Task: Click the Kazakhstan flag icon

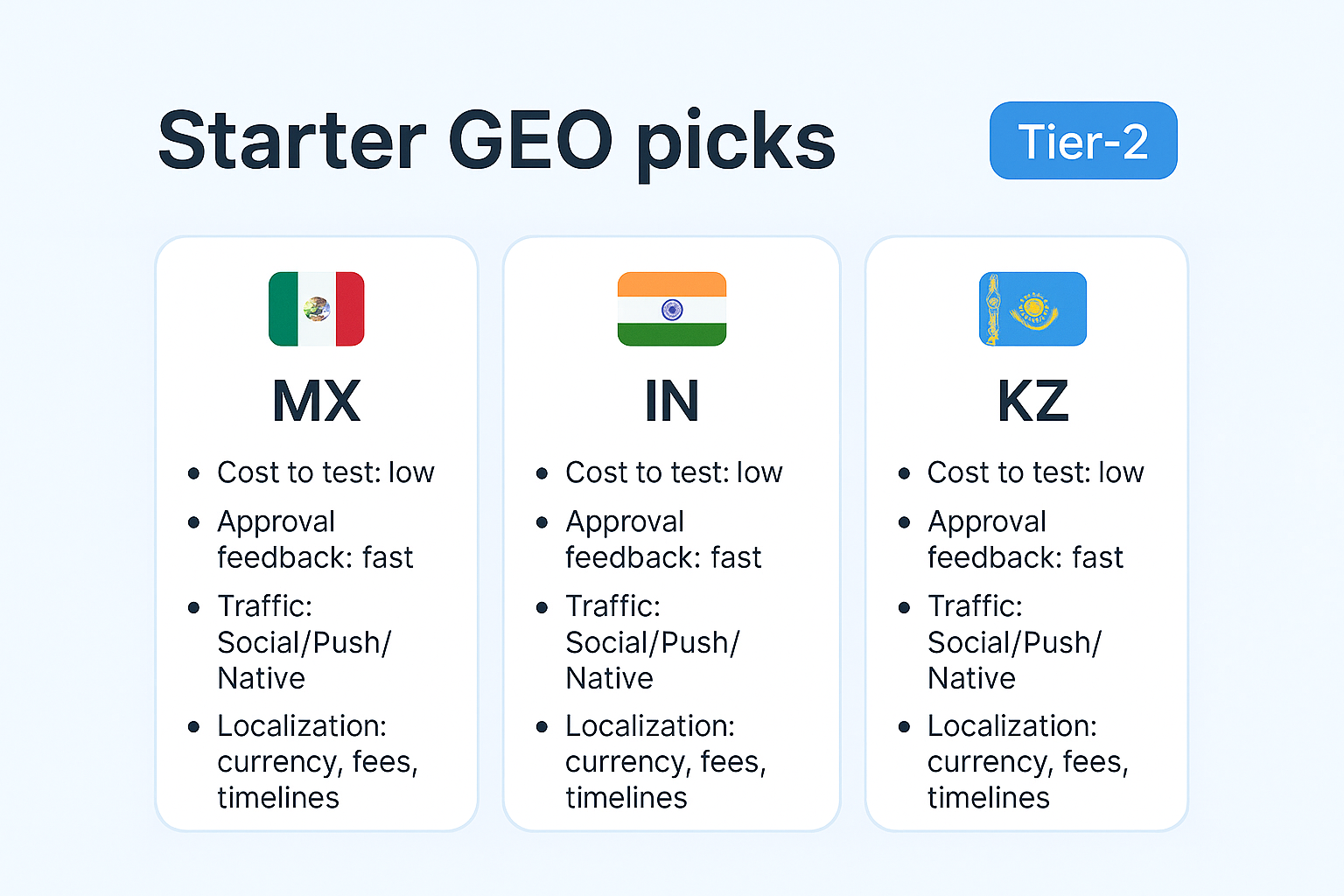Action: (x=1032, y=309)
